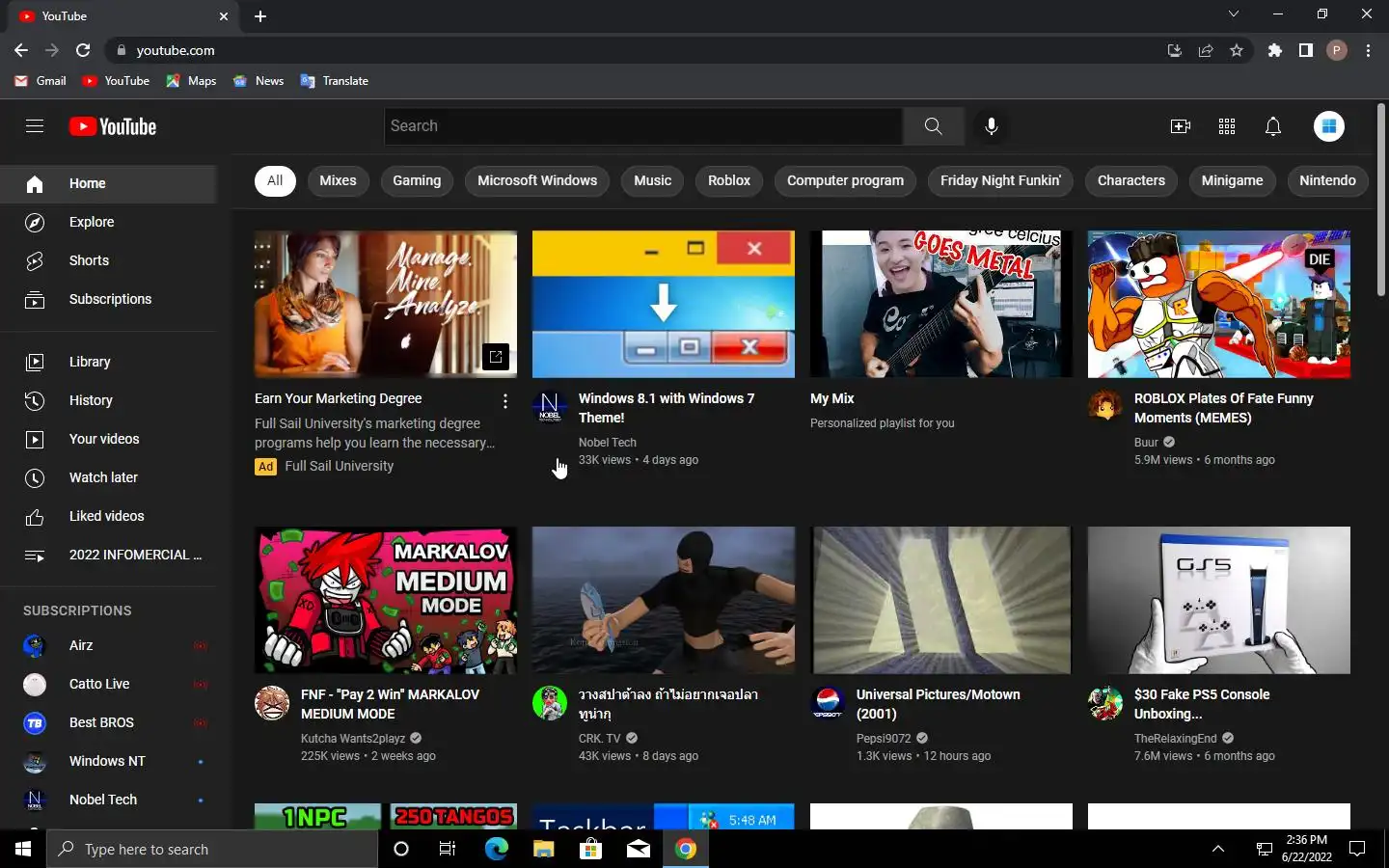Image resolution: width=1389 pixels, height=868 pixels.
Task: Open the Create video camera icon
Action: (1181, 126)
